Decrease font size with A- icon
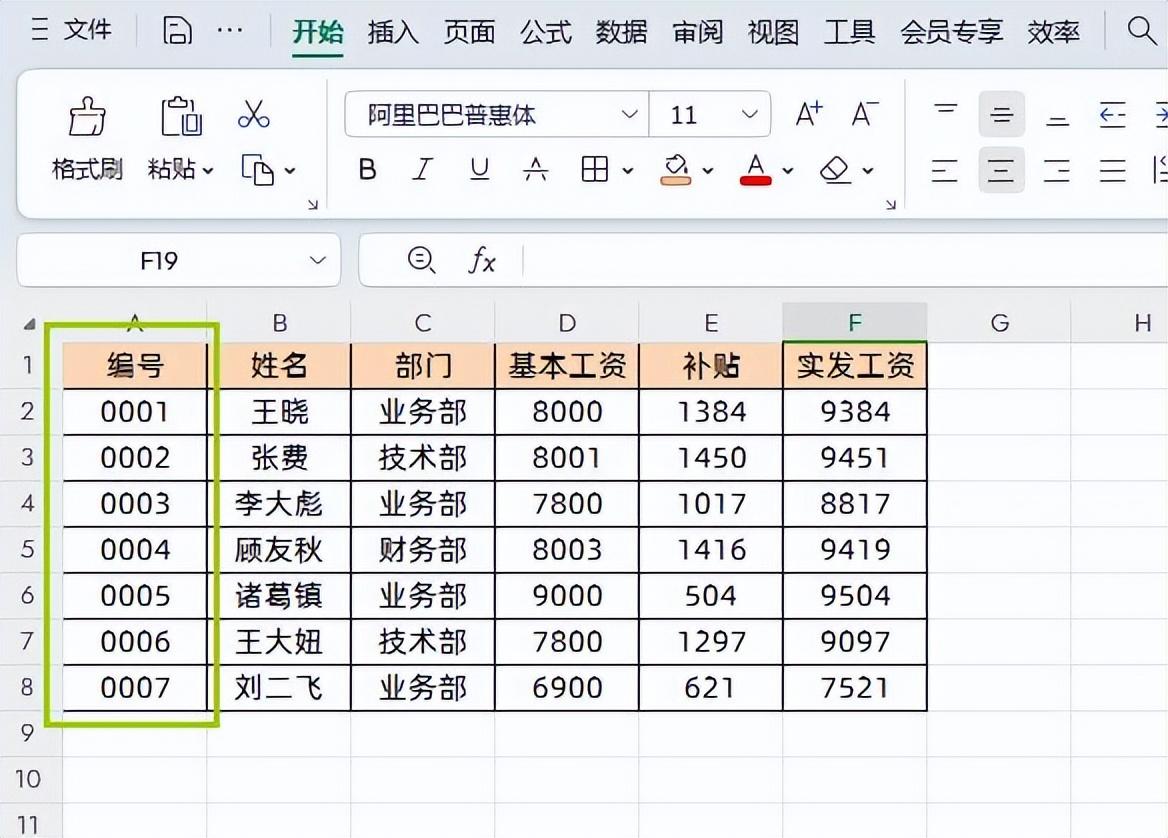 (x=865, y=114)
